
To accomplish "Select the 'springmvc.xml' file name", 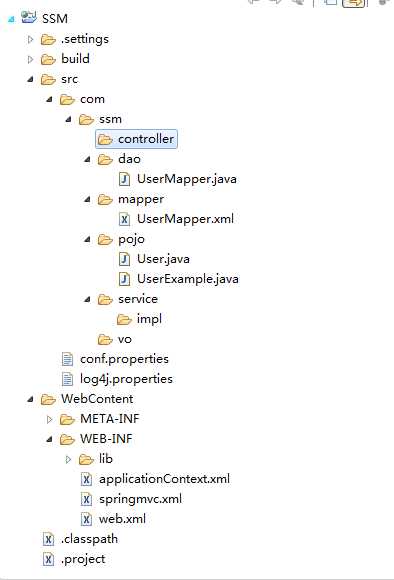I will pyautogui.click(x=141, y=499).
